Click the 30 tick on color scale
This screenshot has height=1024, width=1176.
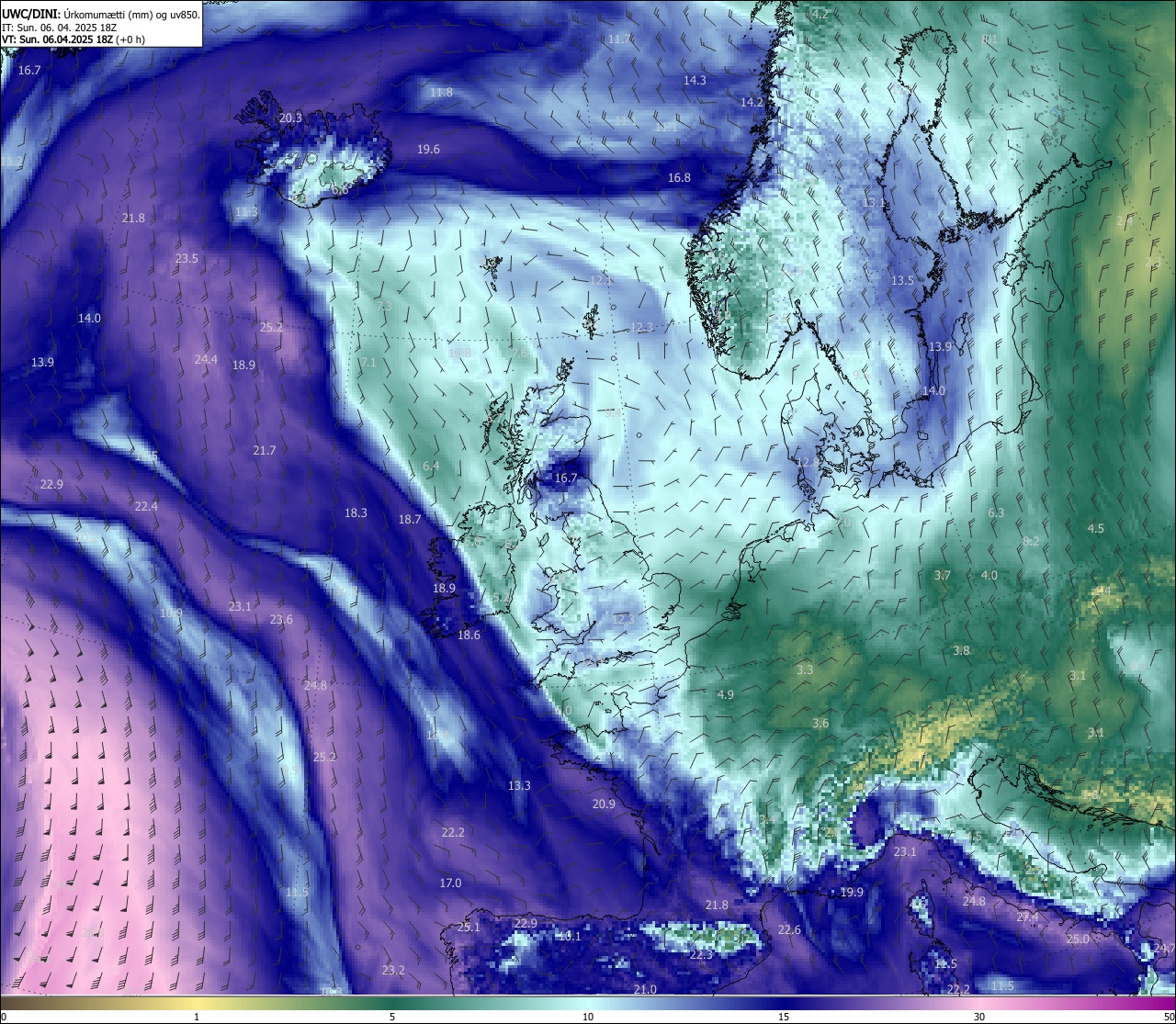(x=979, y=1017)
